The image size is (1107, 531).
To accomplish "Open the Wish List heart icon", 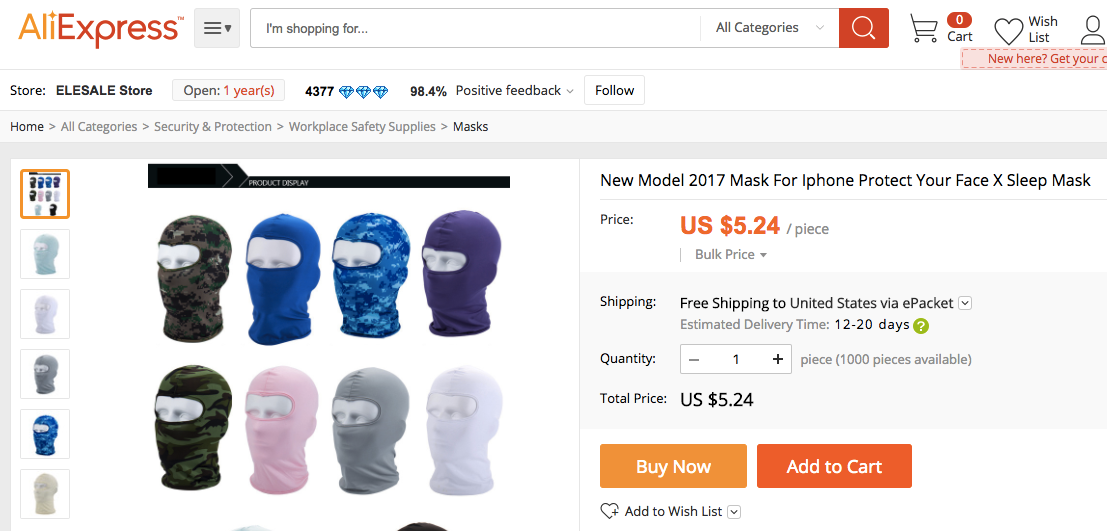I will click(1008, 31).
